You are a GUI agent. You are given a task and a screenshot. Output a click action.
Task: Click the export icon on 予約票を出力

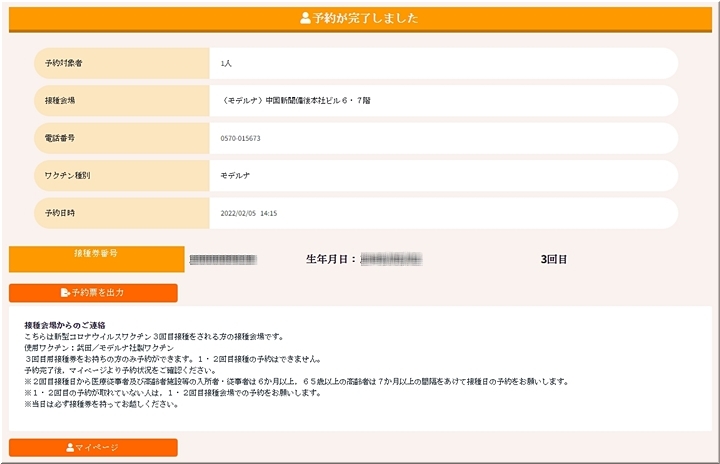[65, 293]
